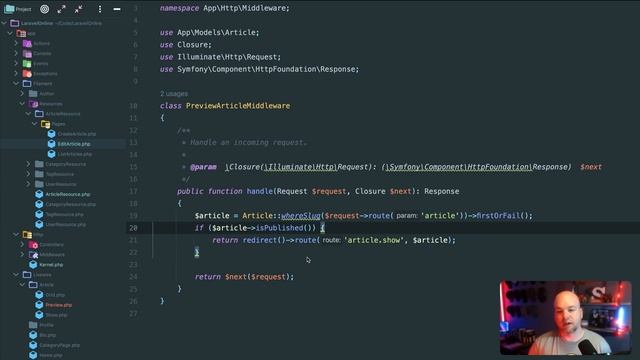The width and height of the screenshot is (640, 360).
Task: Click the Select Opened File target icon
Action: coord(44,9)
